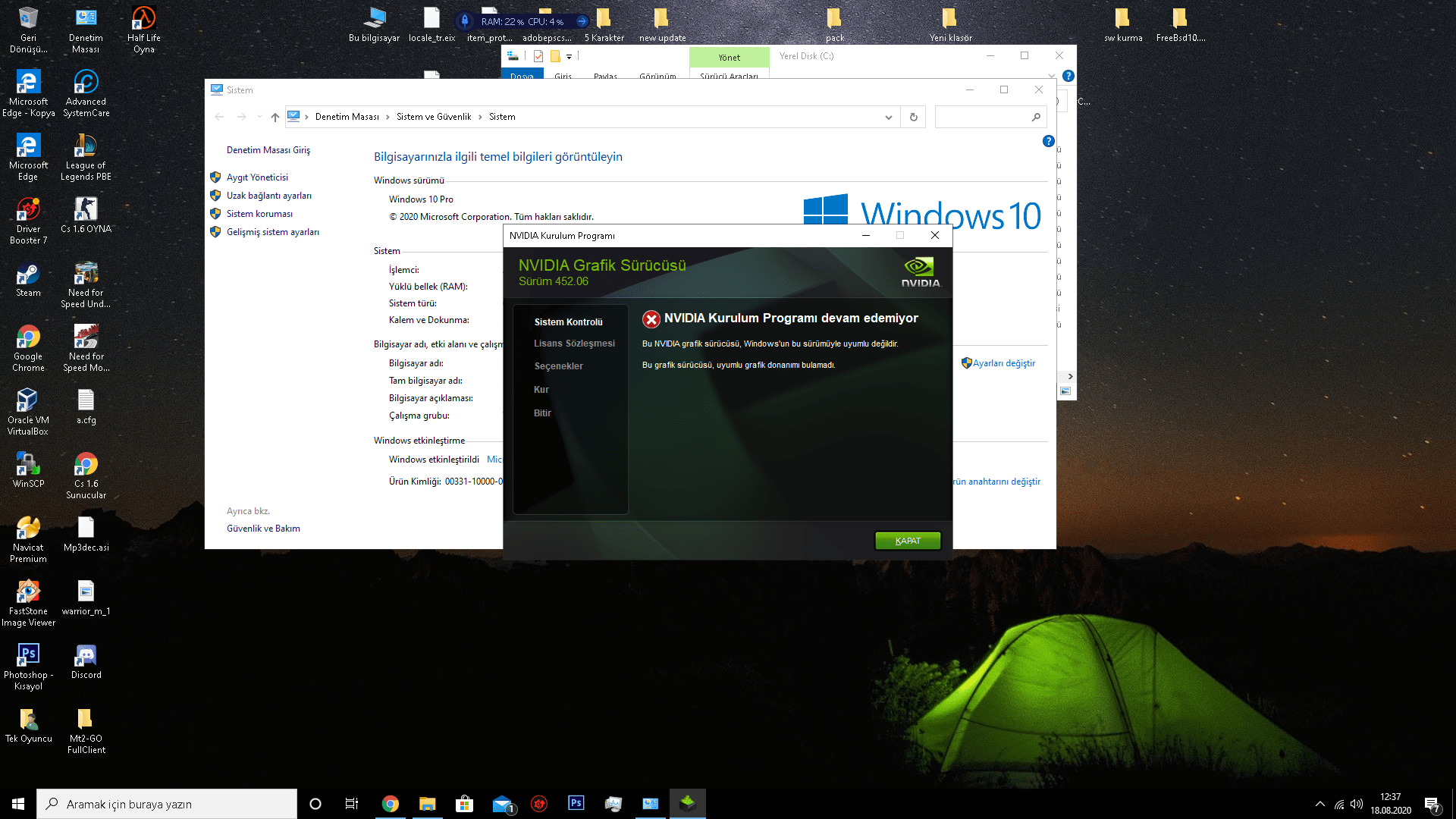Open the a.cfg file
This screenshot has width=1456, height=819.
coord(86,406)
